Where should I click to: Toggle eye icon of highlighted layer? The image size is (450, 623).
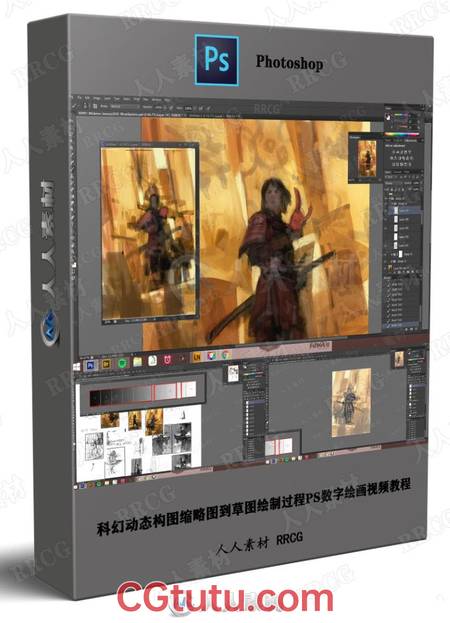click(x=387, y=210)
